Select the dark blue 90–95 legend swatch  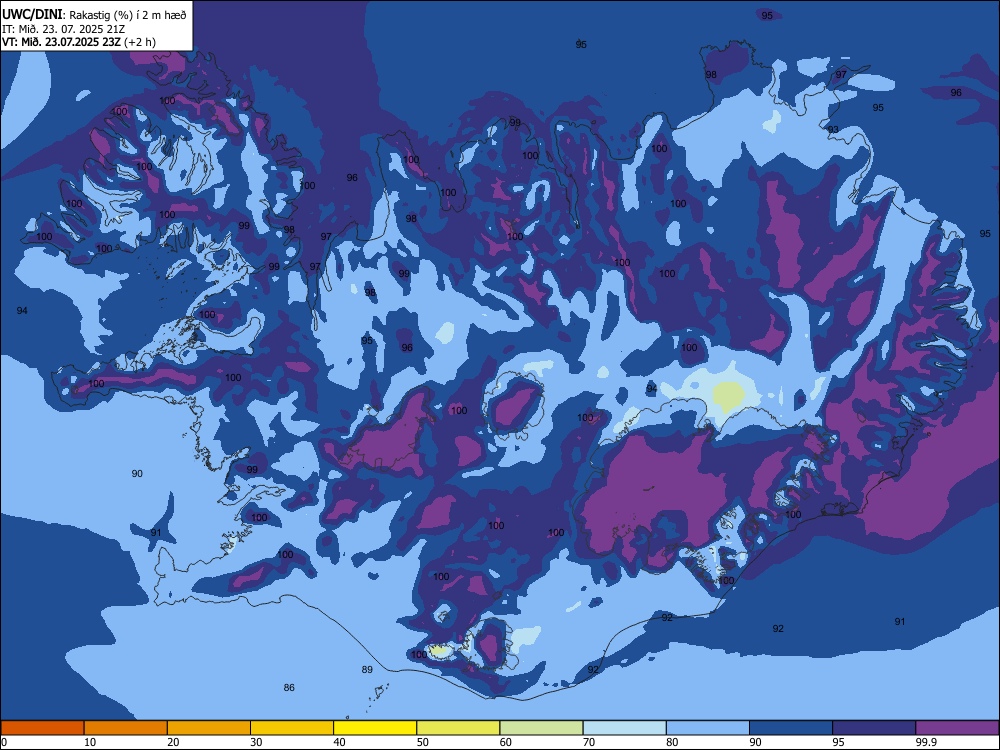[x=791, y=728]
